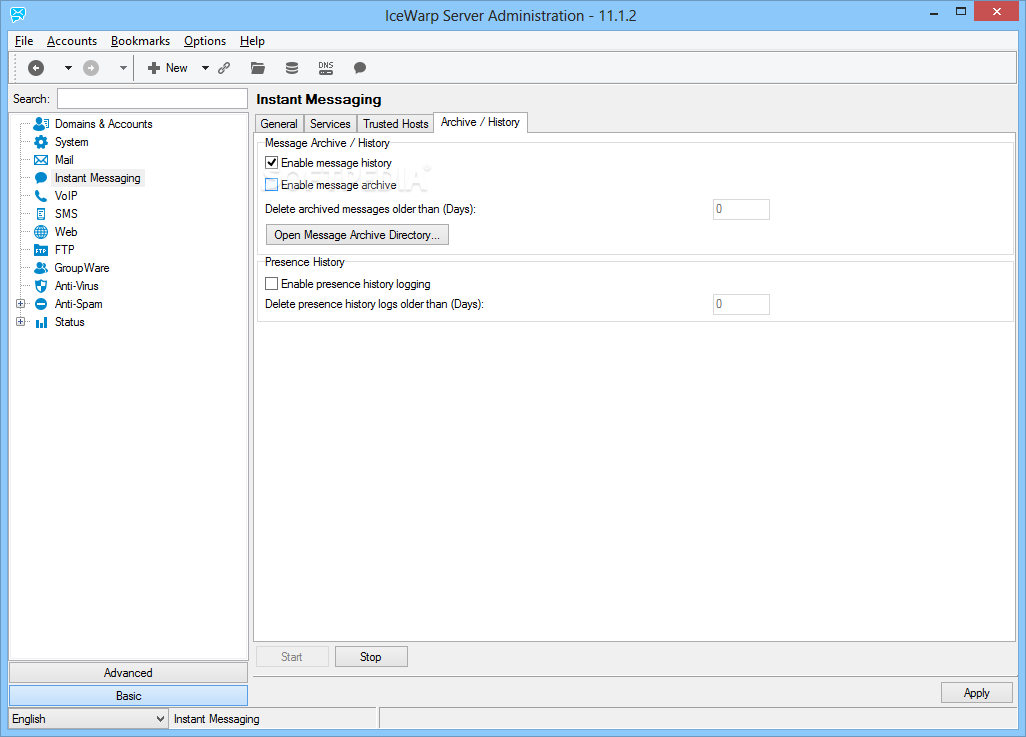Switch to the Trusted Hosts tab

coord(395,124)
